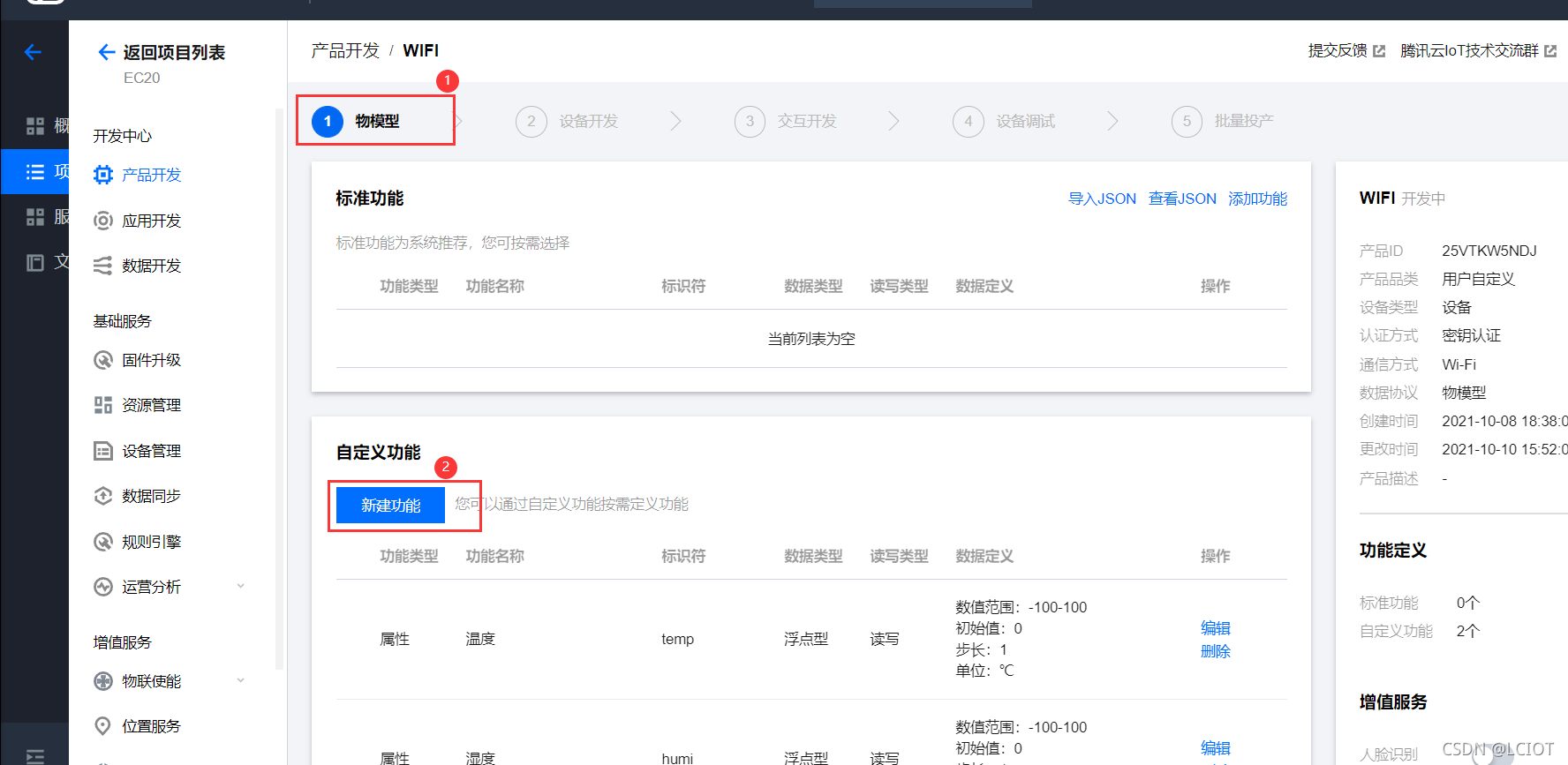1568x765 pixels.
Task: Click the 物联使能 icon
Action: pos(103,681)
